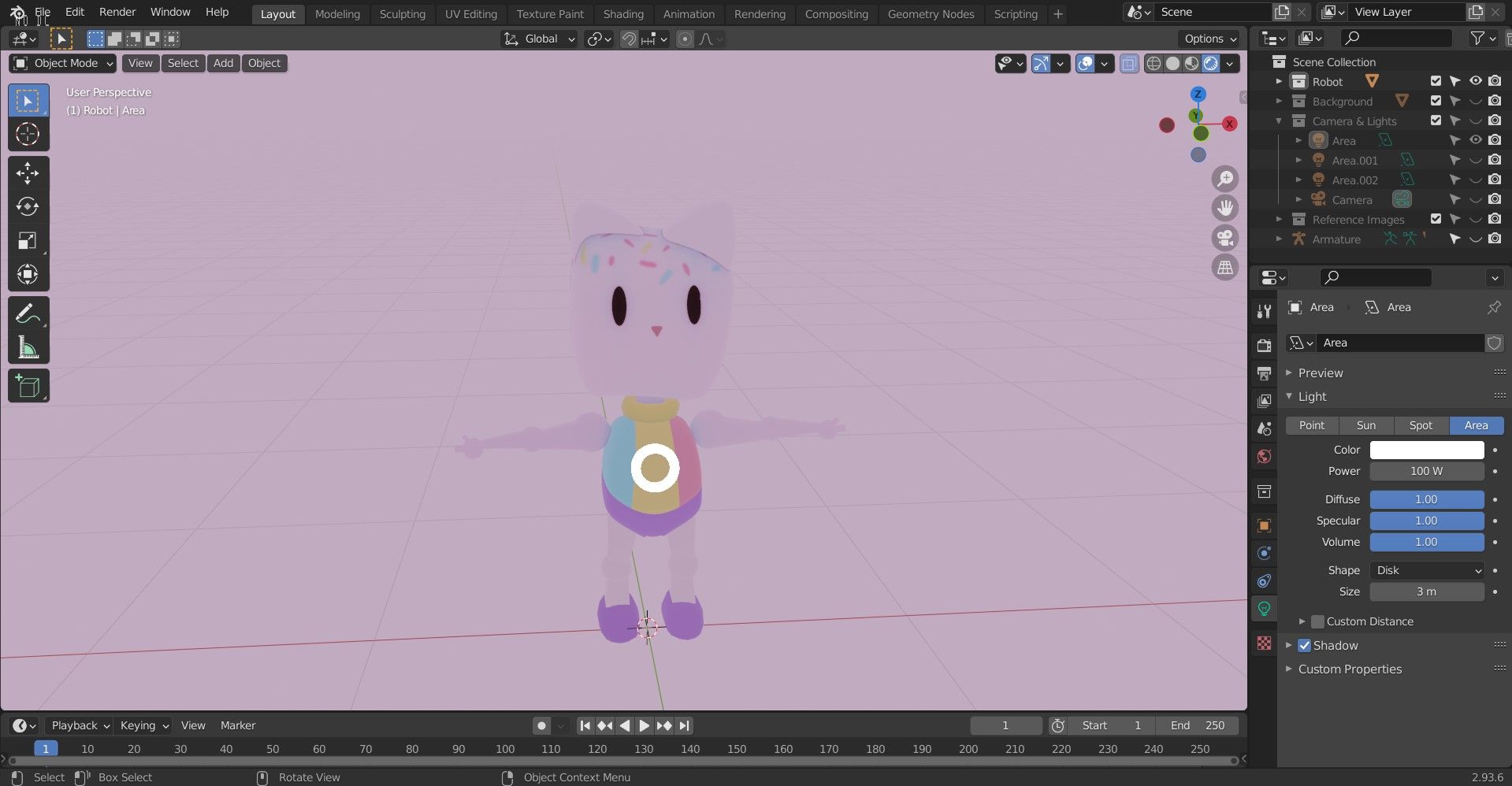
Task: Hide the Robot collection in viewport
Action: [x=1475, y=81]
